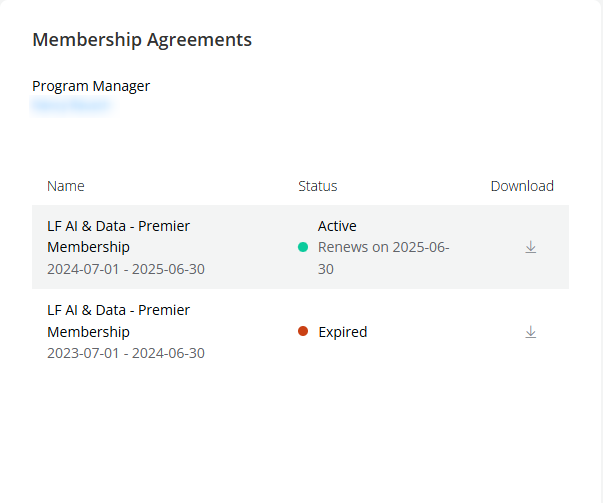Click the Membership Agreements heading
The image size is (603, 503).
point(142,40)
